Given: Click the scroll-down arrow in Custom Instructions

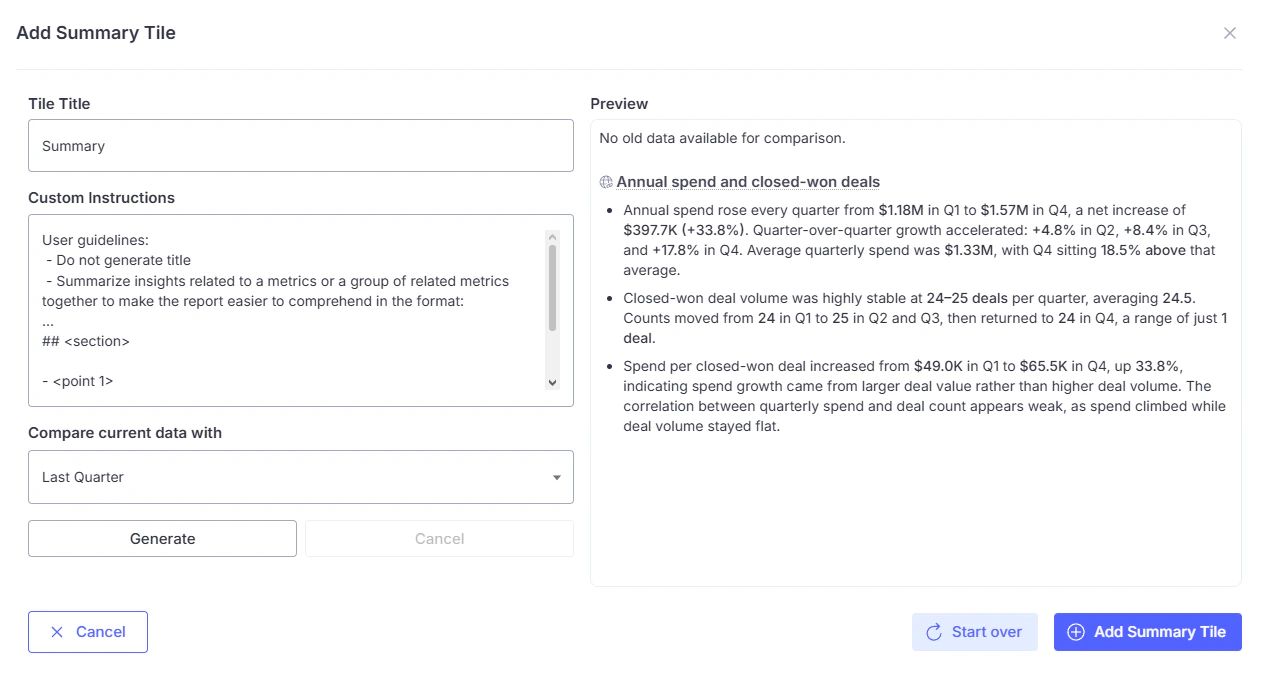Looking at the screenshot, I should (552, 383).
